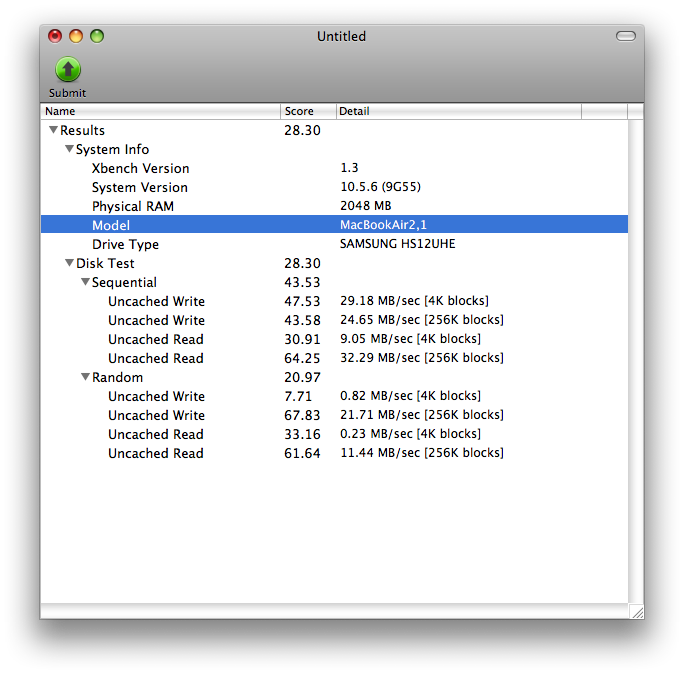Select the Physical RAM row
Image resolution: width=684 pixels, height=674 pixels.
tap(335, 206)
